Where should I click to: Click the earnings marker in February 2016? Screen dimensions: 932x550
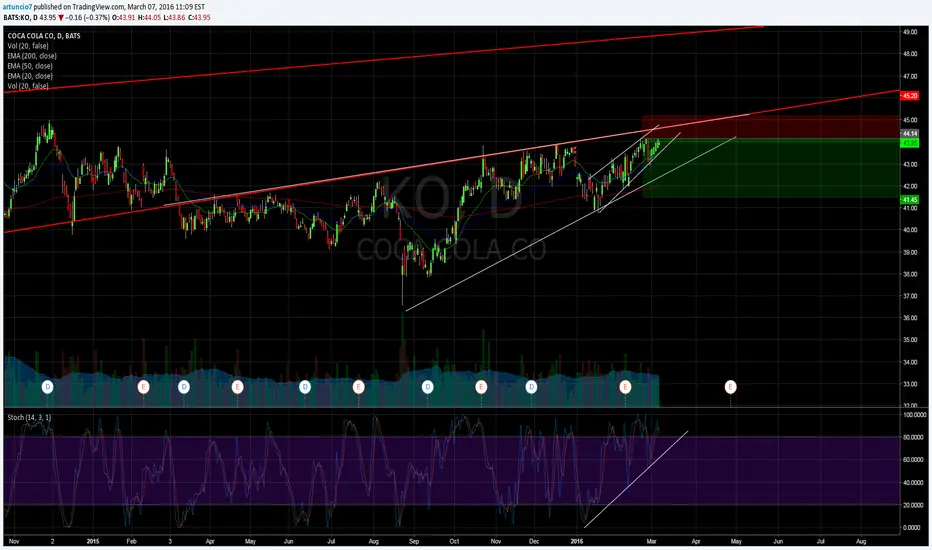coord(625,387)
